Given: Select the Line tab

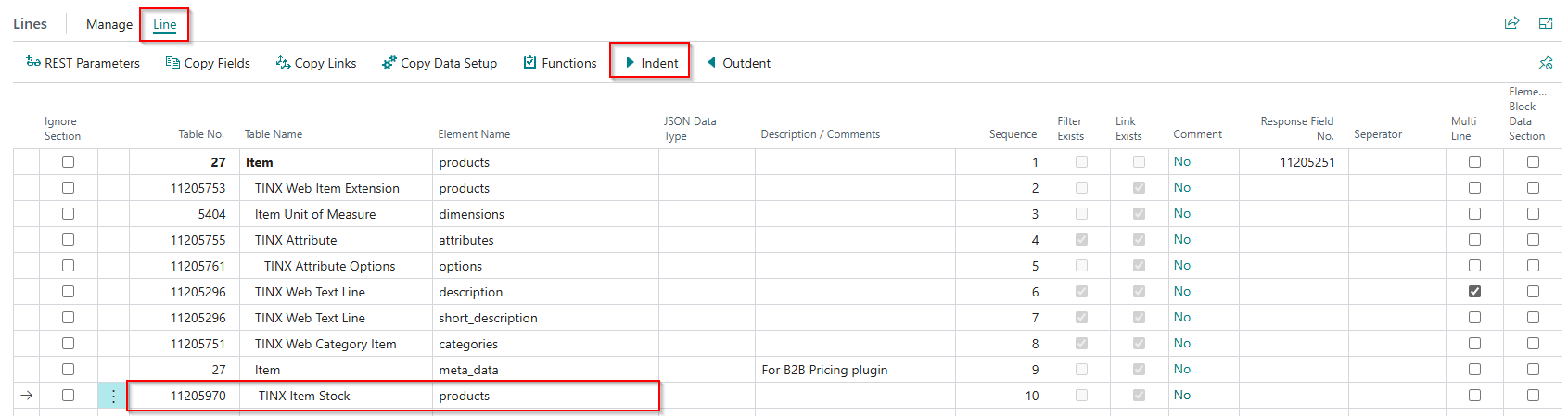Looking at the screenshot, I should click(165, 24).
